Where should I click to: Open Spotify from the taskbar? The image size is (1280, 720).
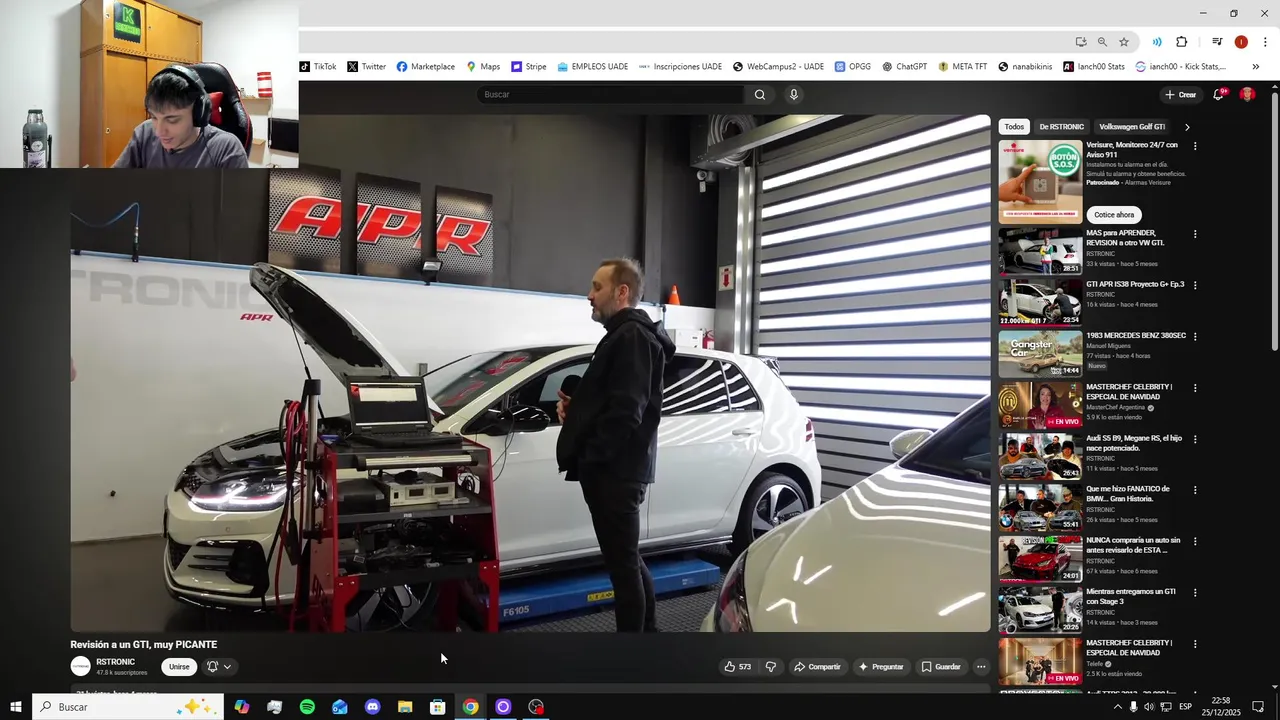pos(307,707)
